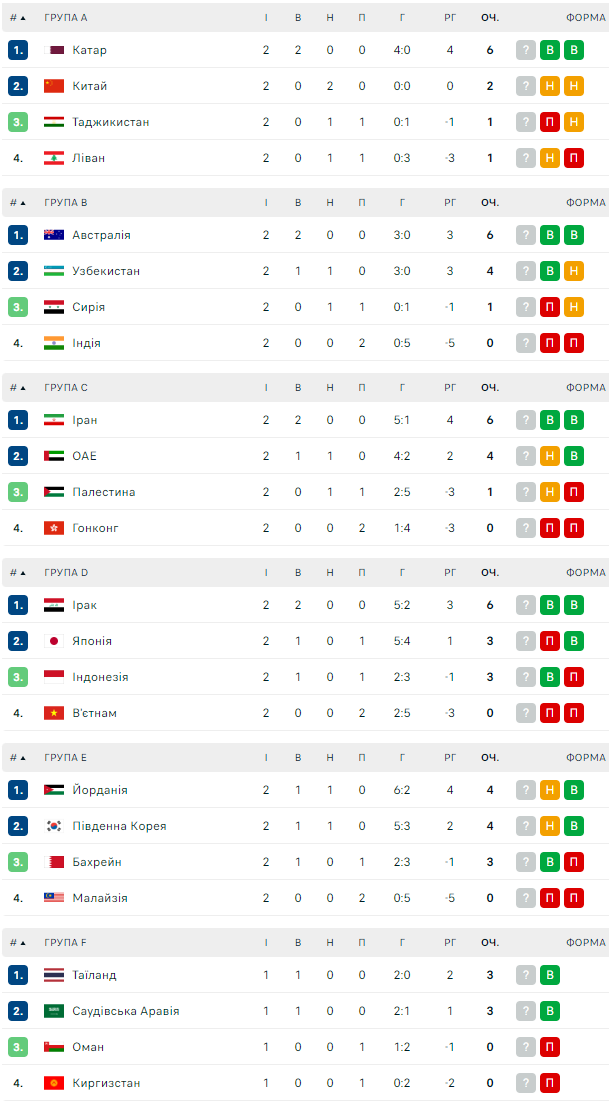609x1103 pixels.
Task: Click the Saudi Arabia flag icon
Action: coord(54,1011)
